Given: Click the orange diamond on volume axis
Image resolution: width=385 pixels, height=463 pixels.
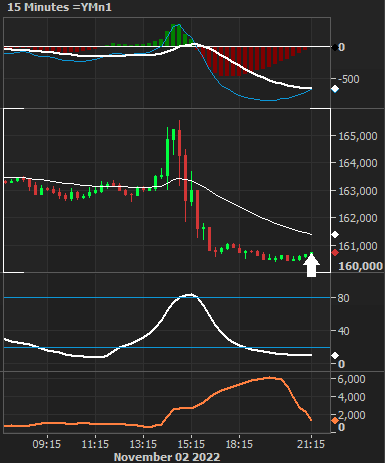Looking at the screenshot, I should coord(335,421).
